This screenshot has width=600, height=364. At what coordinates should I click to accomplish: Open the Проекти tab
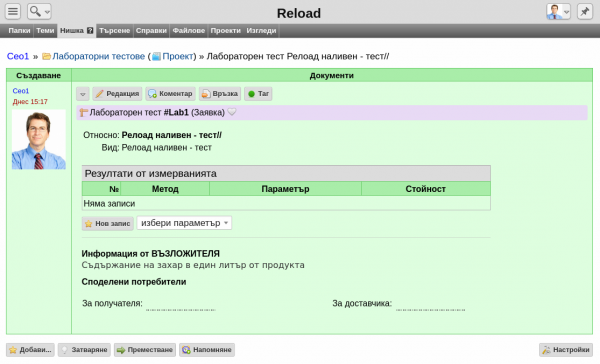coord(225,31)
